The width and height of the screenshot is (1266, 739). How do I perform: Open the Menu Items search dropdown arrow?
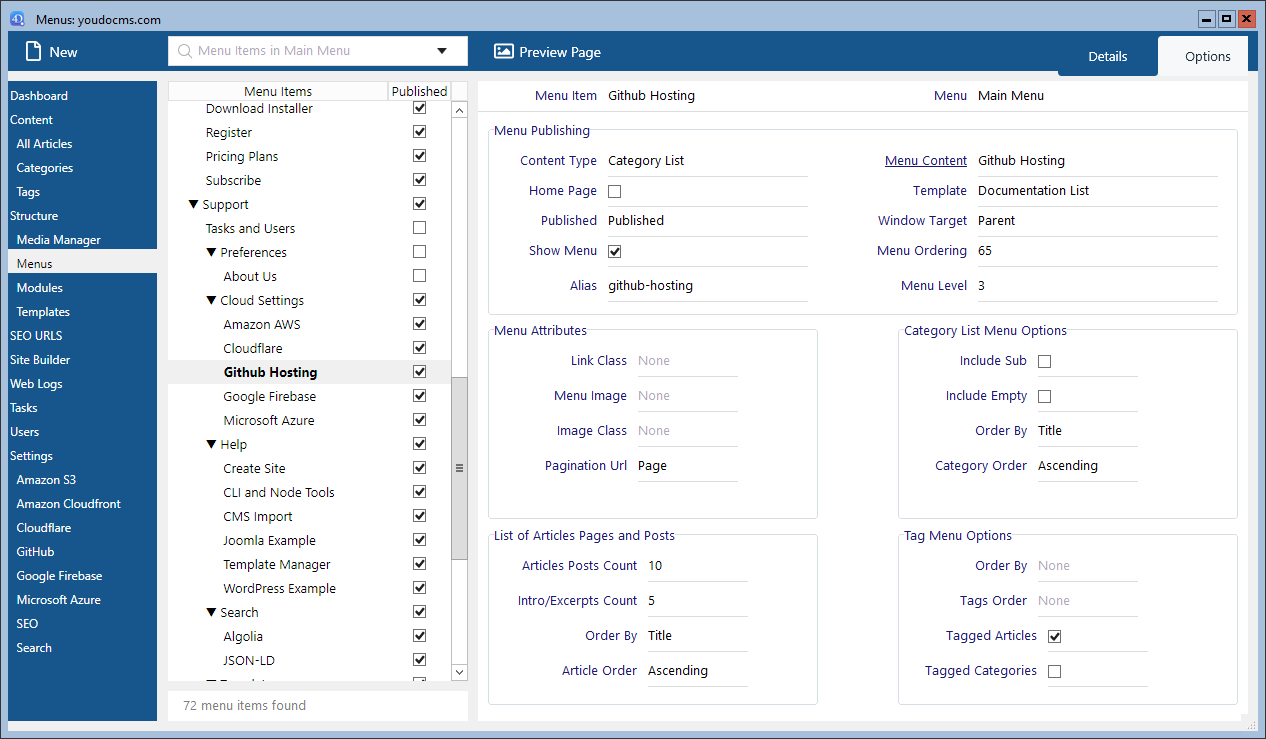[x=442, y=51]
